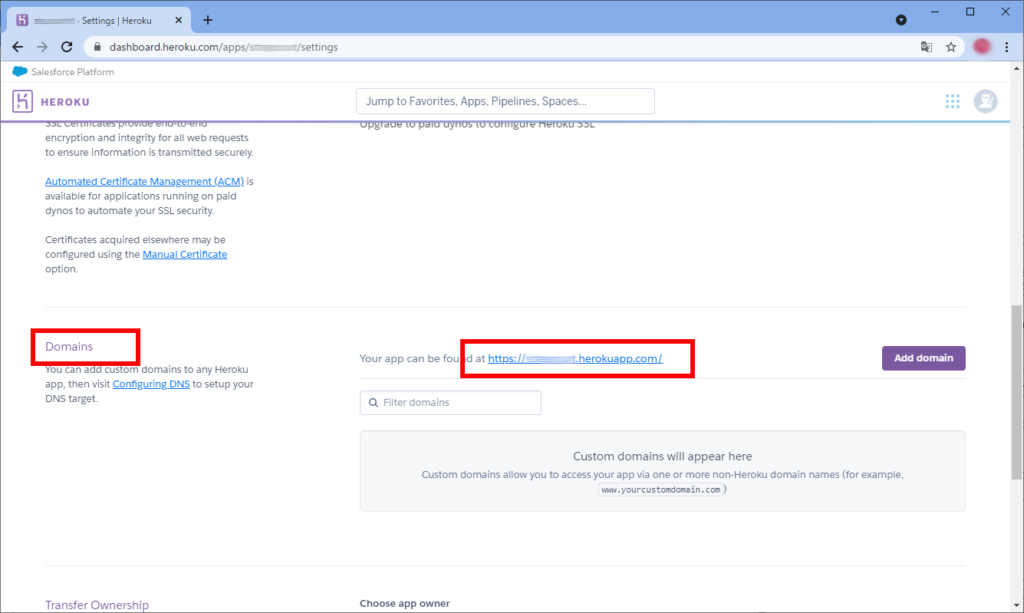Open the herokuapp.com app URL link
Viewport: 1024px width, 613px height.
[x=575, y=358]
